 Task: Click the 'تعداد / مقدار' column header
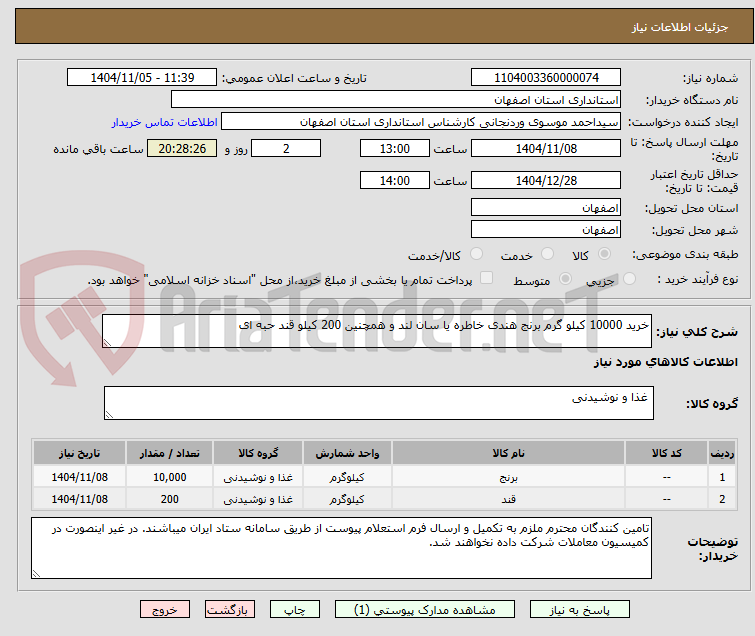[x=169, y=453]
